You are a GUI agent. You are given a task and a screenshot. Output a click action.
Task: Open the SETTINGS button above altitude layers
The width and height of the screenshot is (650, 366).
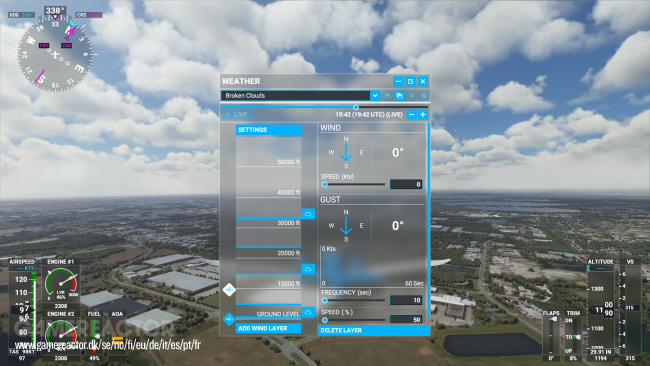pos(268,130)
